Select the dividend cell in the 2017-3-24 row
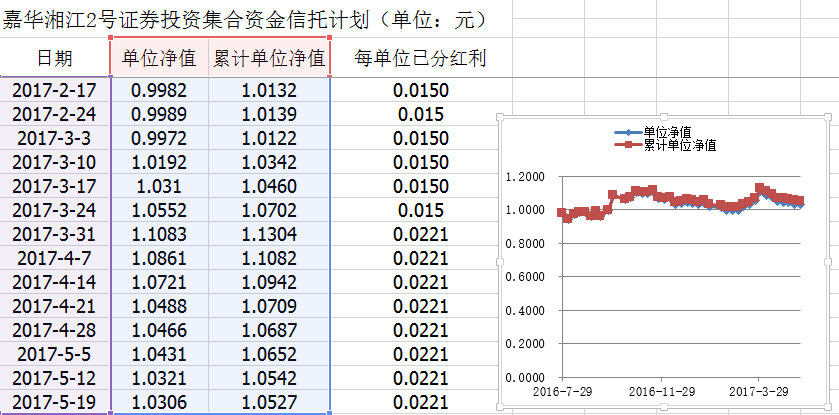Viewport: 839px width, 415px height. click(x=420, y=210)
